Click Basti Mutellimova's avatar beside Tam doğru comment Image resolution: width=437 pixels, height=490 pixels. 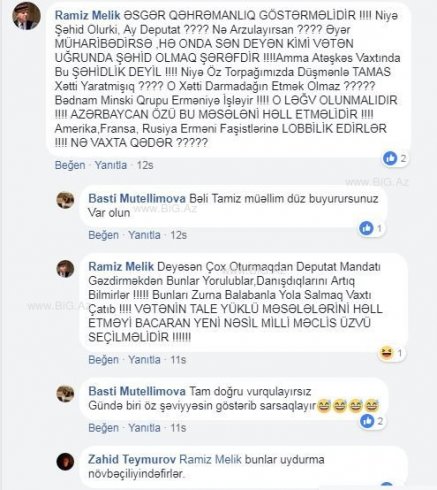pyautogui.click(x=65, y=394)
